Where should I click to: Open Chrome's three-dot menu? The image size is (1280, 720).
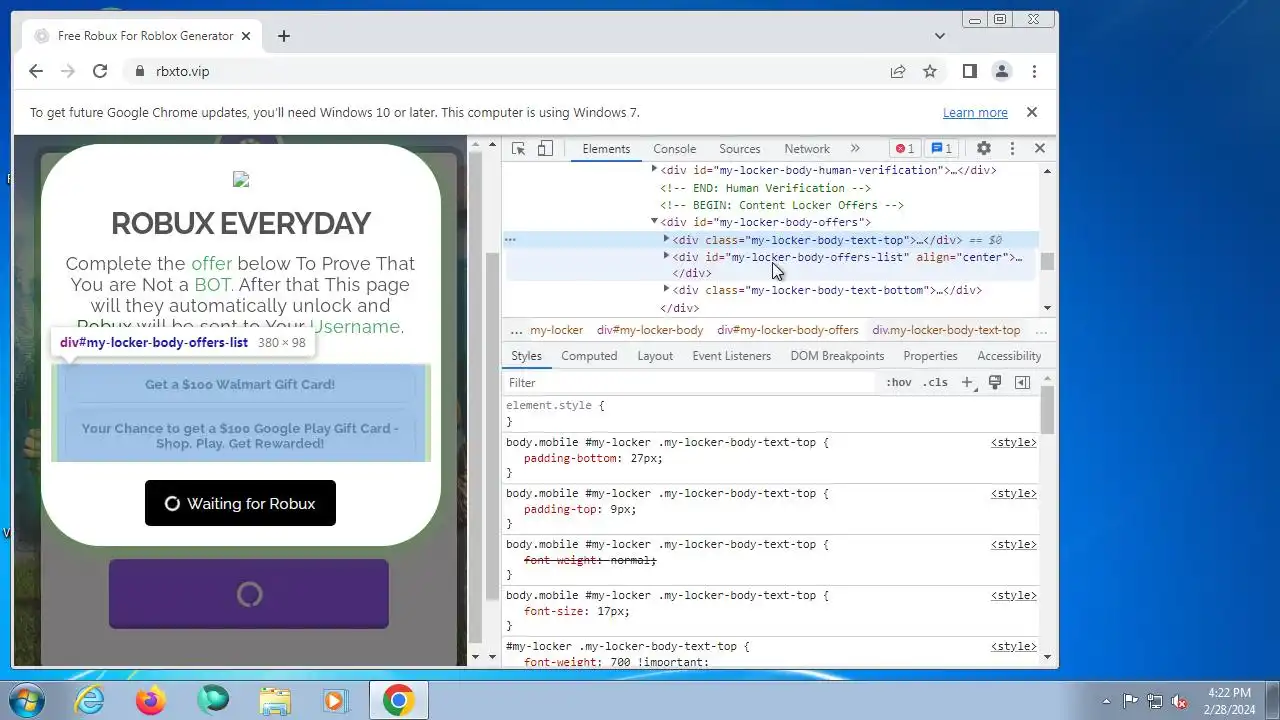click(1034, 71)
